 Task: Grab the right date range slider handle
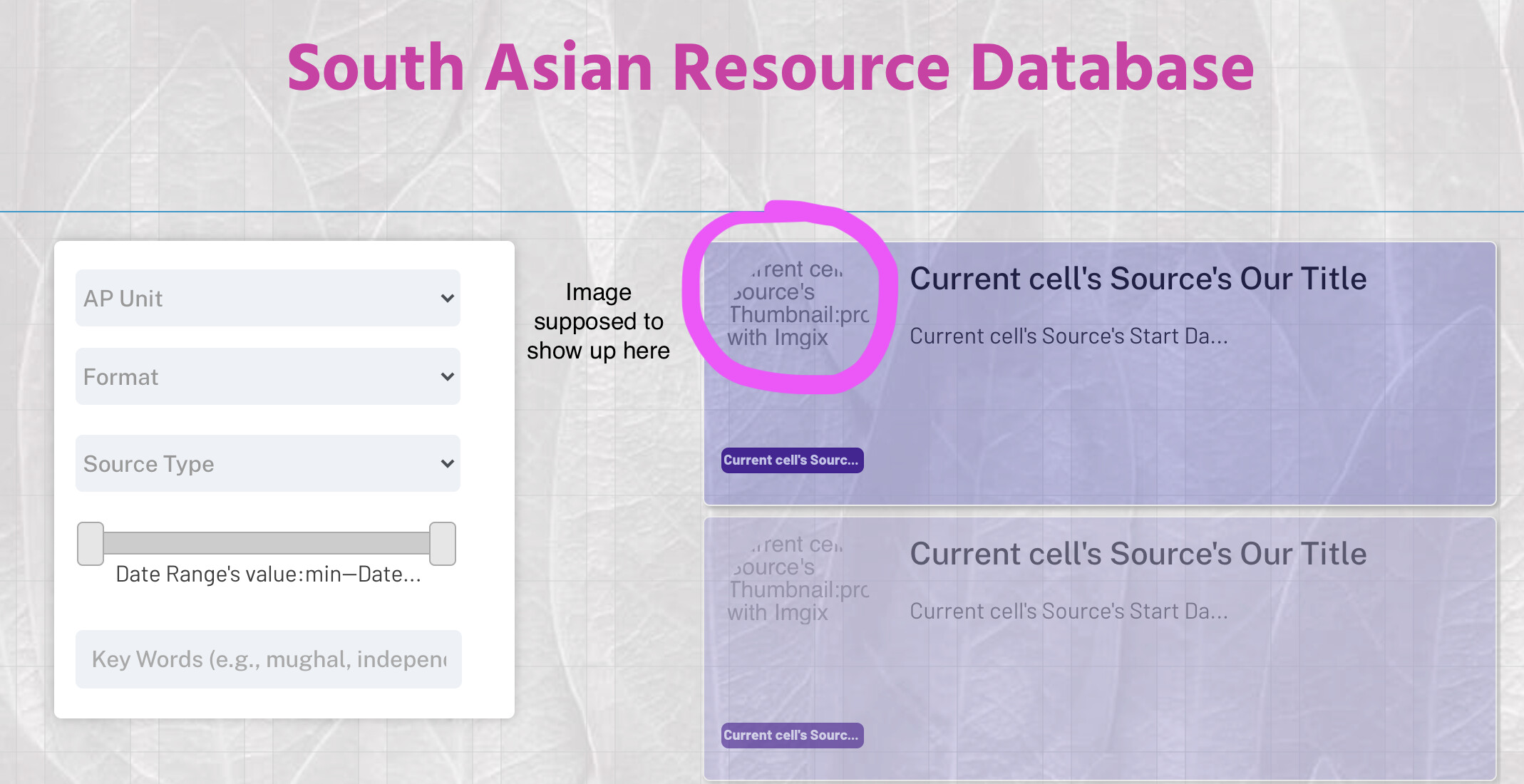click(x=442, y=543)
